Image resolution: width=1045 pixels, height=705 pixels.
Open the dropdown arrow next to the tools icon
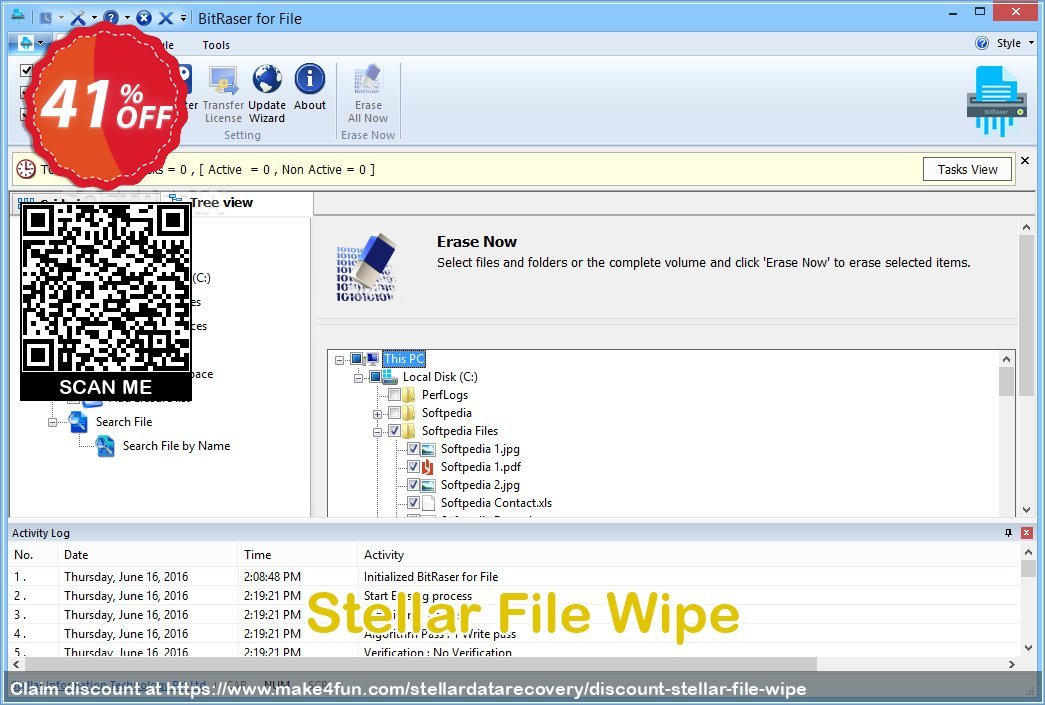[x=94, y=18]
